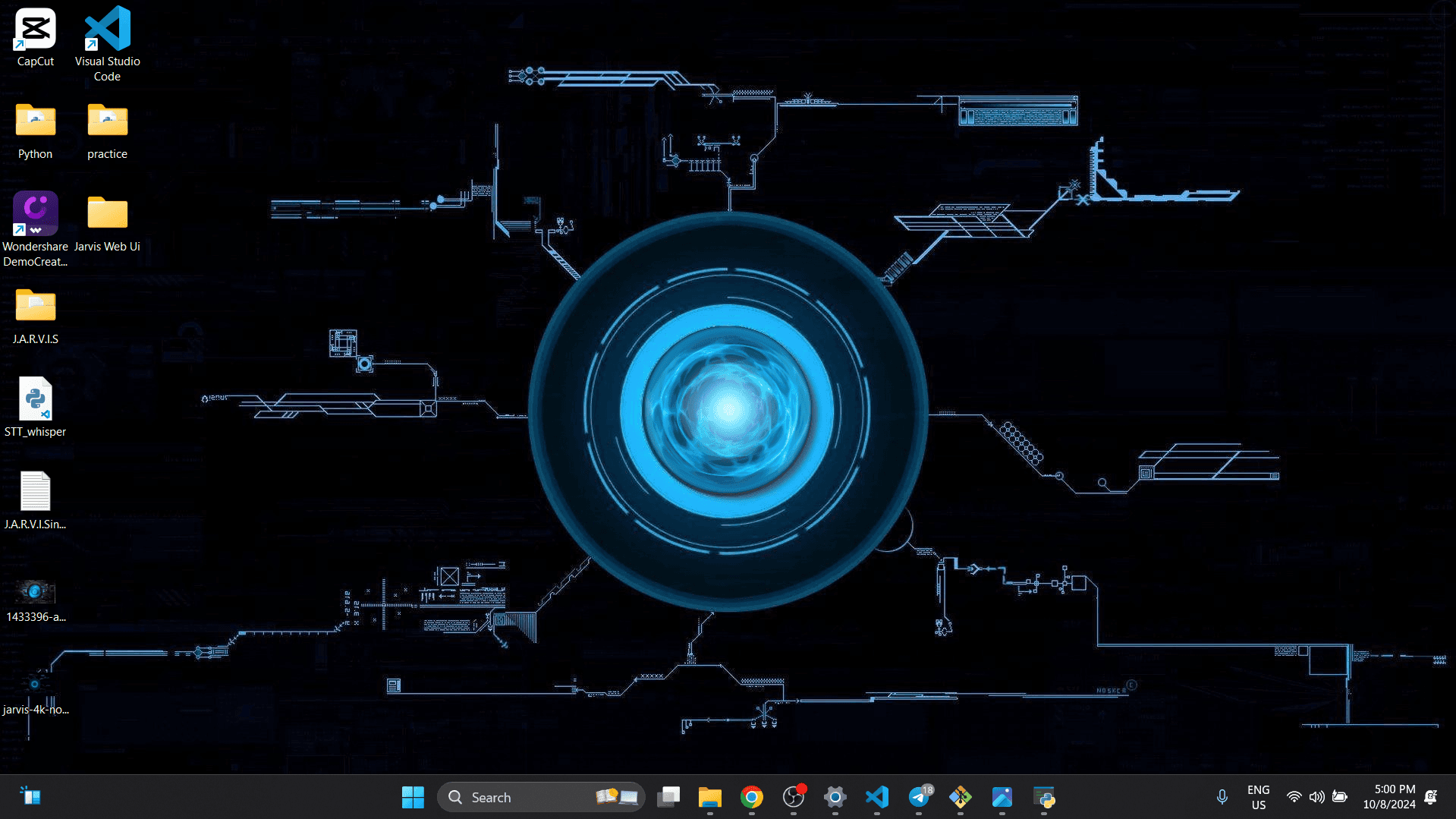Select the jarvis-4k-no... image file

35,693
